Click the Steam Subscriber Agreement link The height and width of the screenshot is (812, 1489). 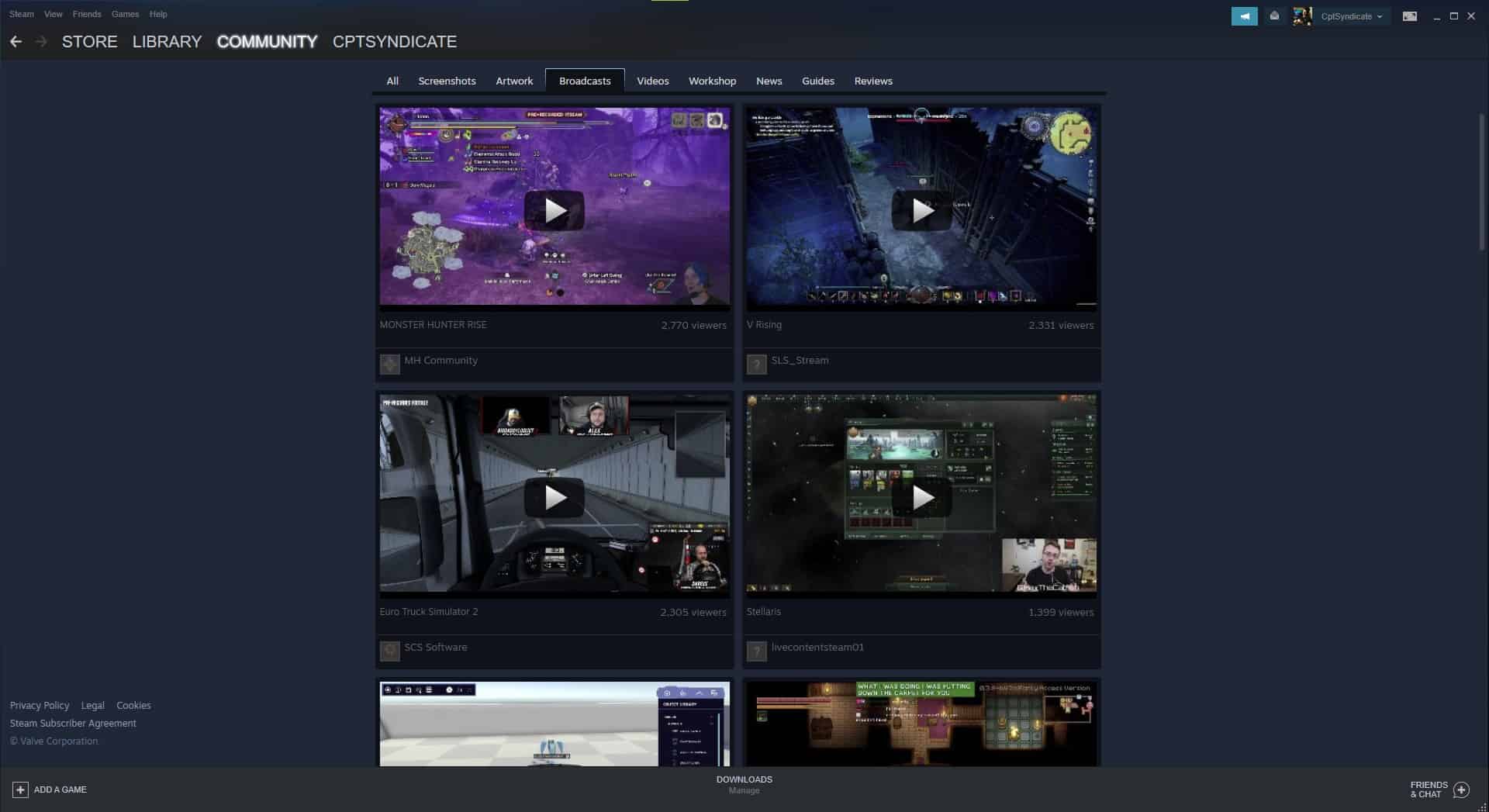73,723
